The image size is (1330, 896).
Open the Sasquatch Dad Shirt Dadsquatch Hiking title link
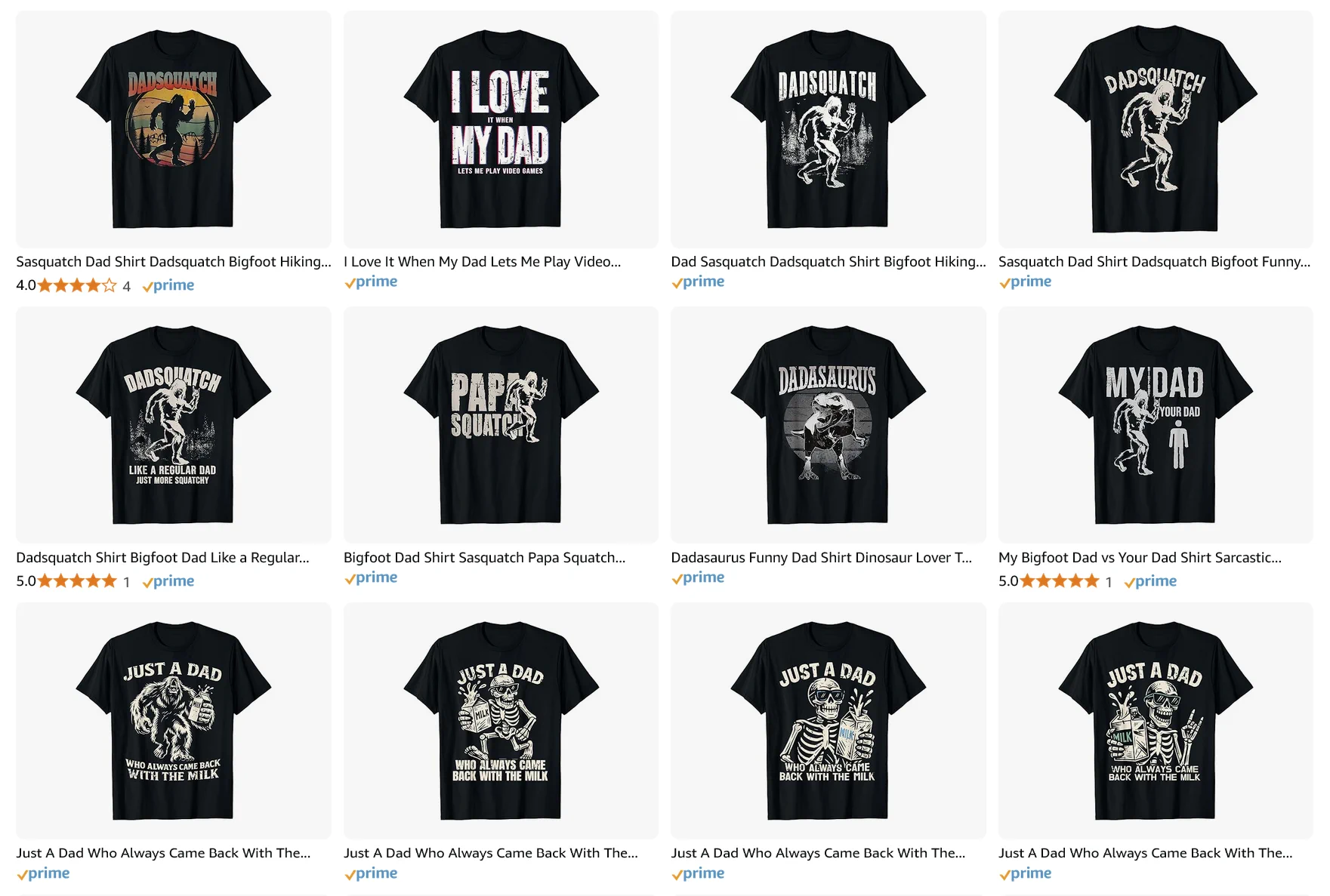pos(174,262)
